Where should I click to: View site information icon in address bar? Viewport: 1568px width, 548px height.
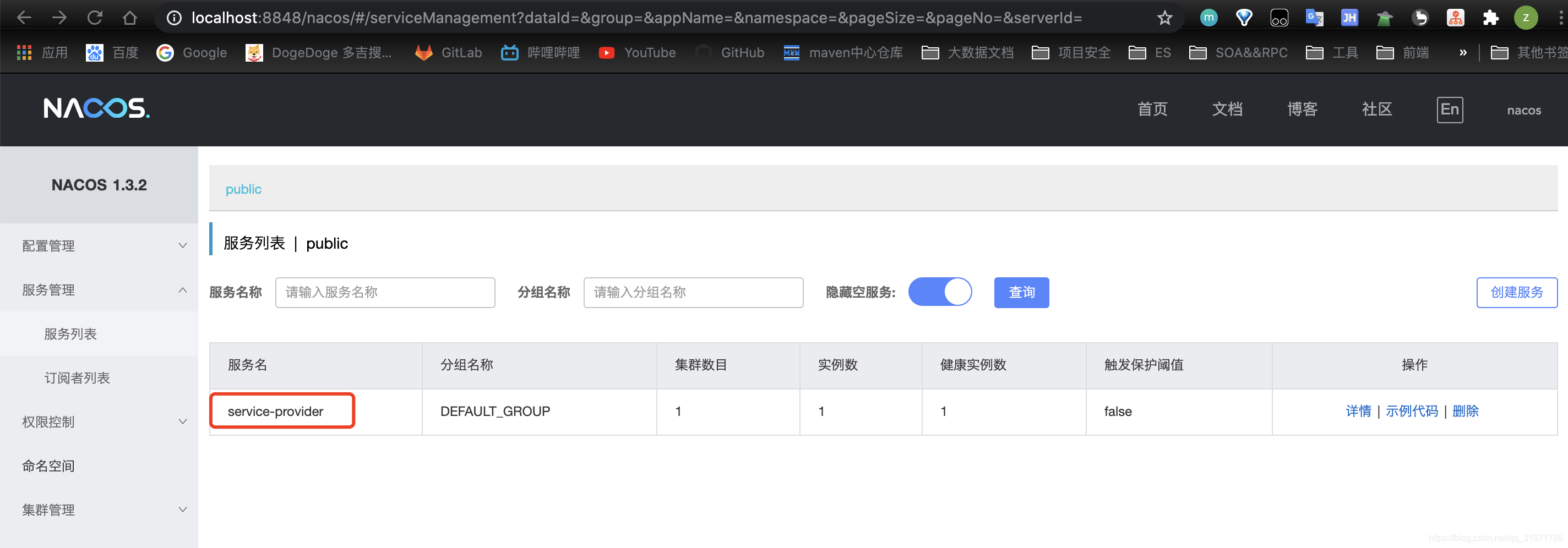(x=174, y=18)
